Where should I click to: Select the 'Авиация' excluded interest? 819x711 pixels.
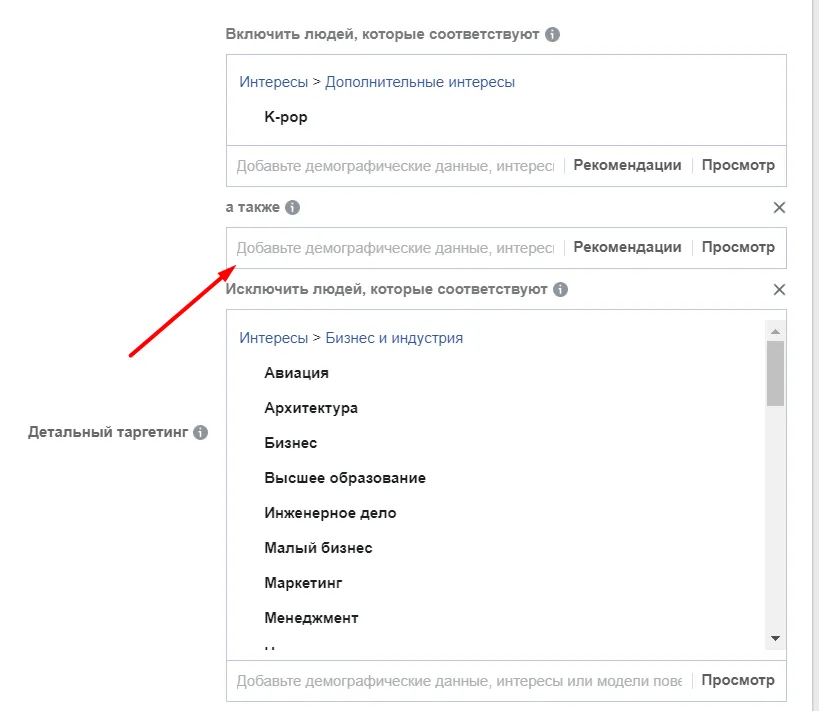click(296, 373)
